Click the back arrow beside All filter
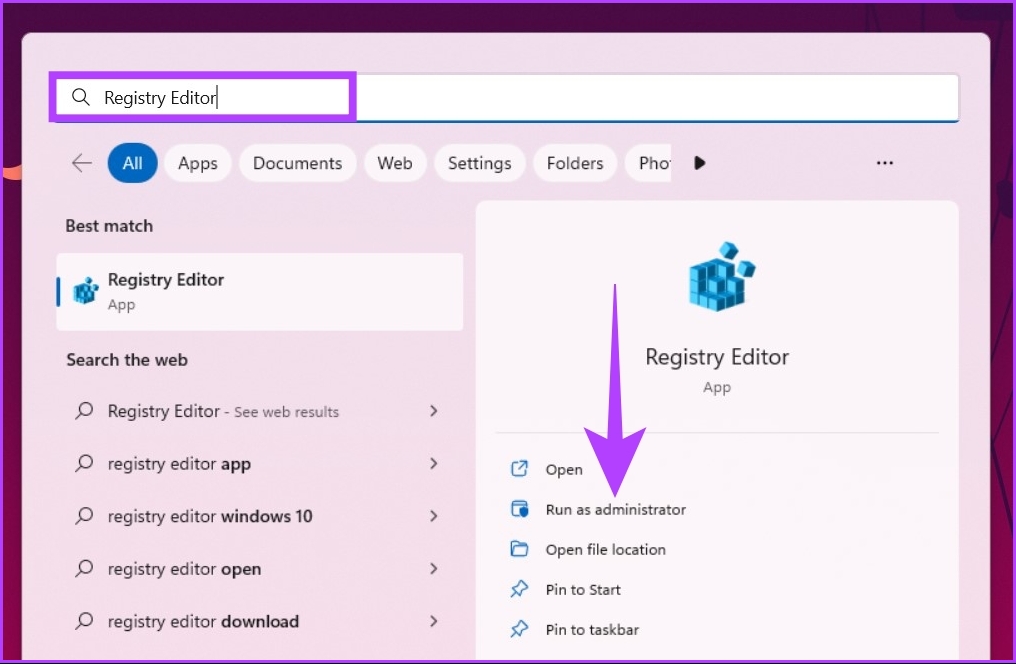This screenshot has width=1016, height=664. tap(82, 163)
